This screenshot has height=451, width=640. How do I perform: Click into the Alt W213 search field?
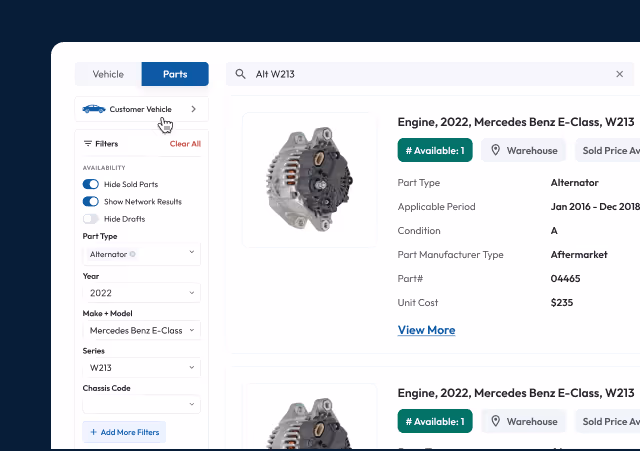tap(430, 74)
